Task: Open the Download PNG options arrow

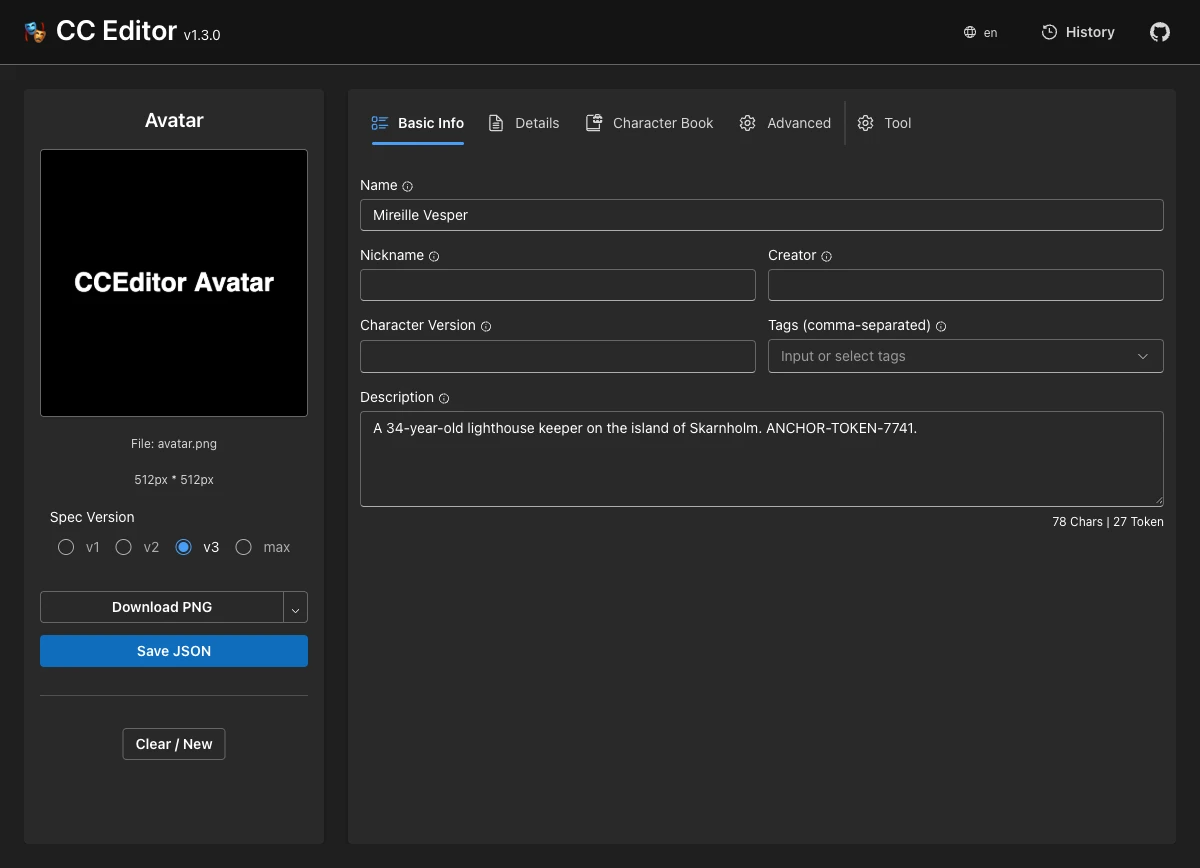Action: click(296, 607)
